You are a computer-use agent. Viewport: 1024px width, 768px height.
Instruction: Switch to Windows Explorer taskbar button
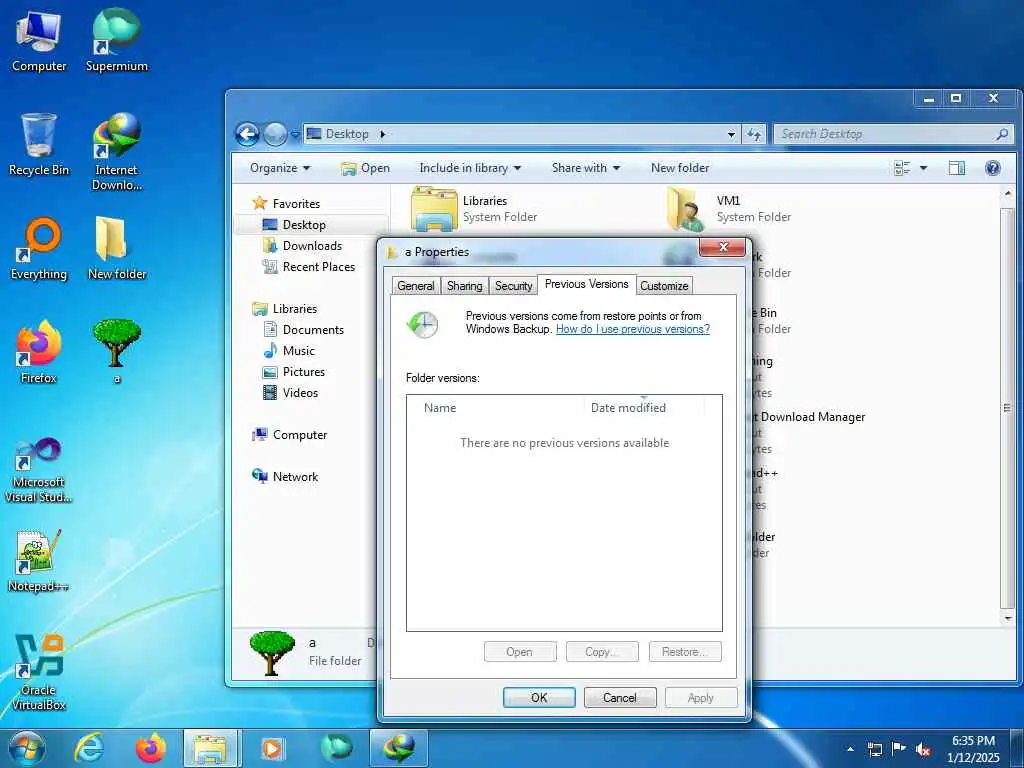click(x=212, y=748)
